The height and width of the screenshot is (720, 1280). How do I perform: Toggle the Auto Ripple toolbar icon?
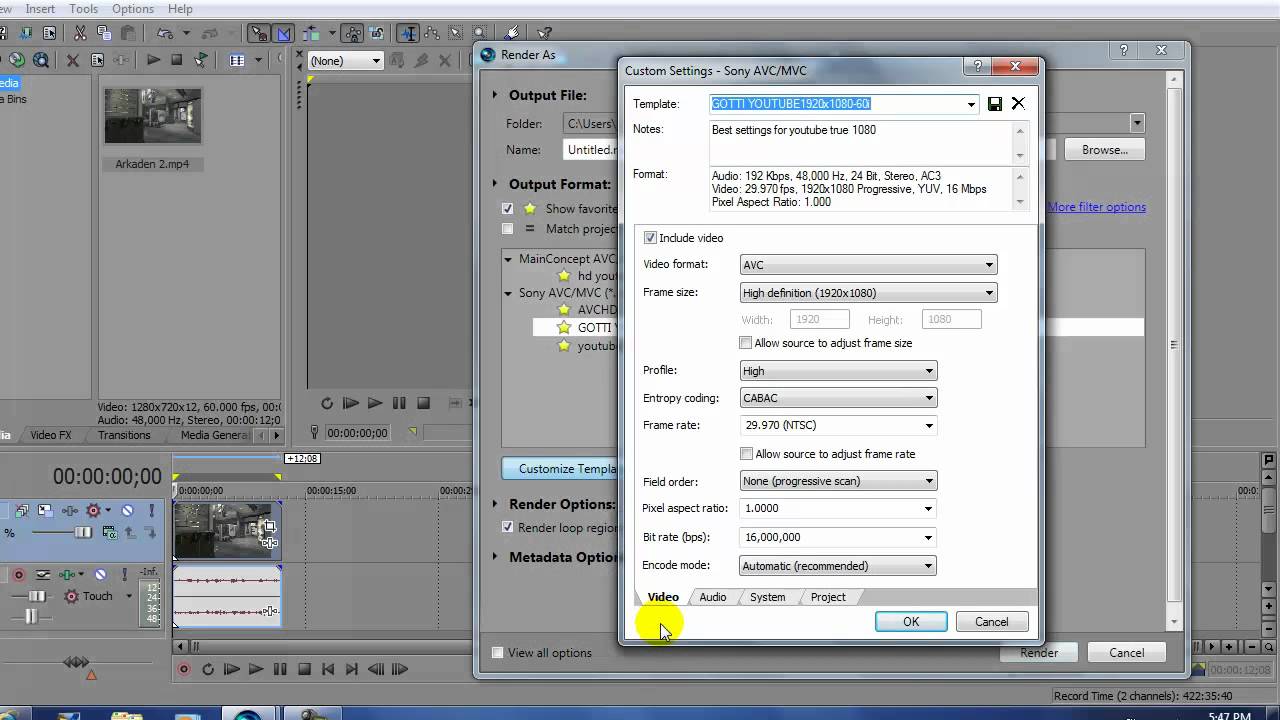tap(312, 33)
